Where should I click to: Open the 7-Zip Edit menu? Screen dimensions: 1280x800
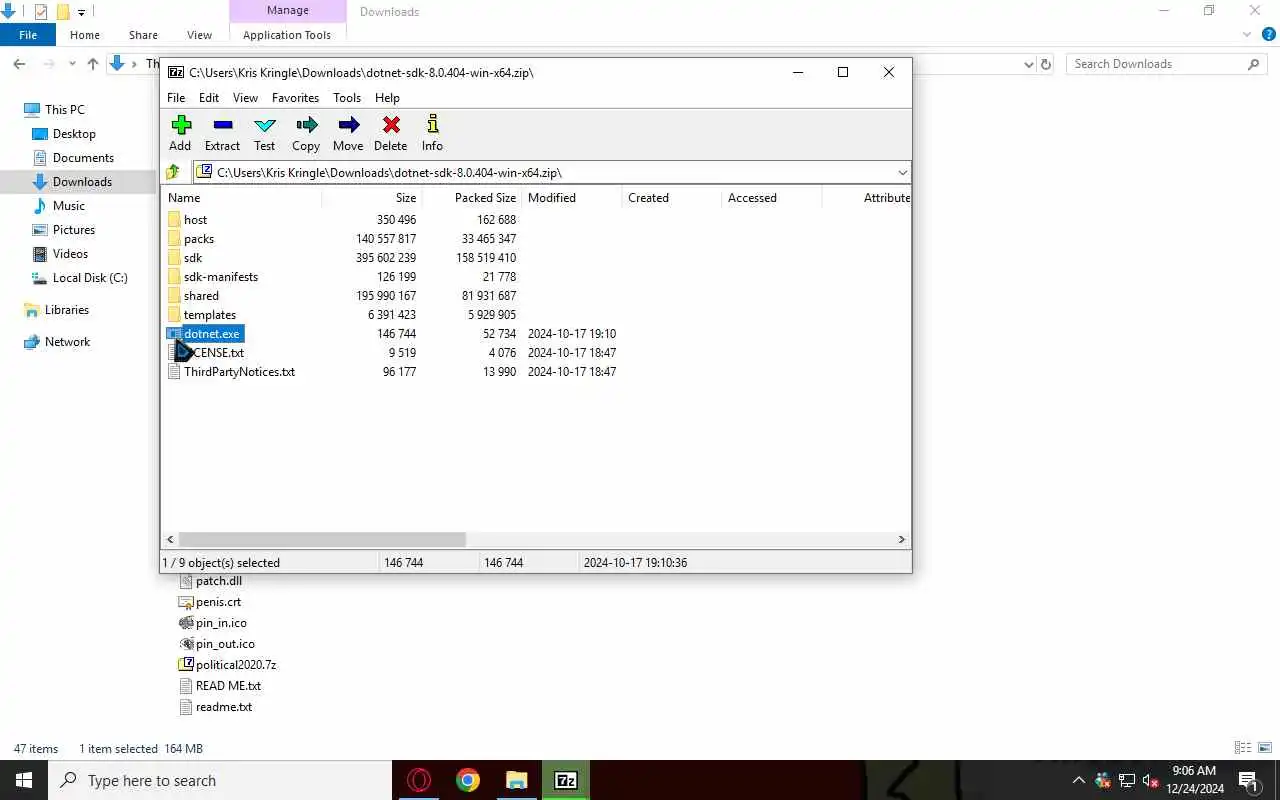[x=209, y=98]
